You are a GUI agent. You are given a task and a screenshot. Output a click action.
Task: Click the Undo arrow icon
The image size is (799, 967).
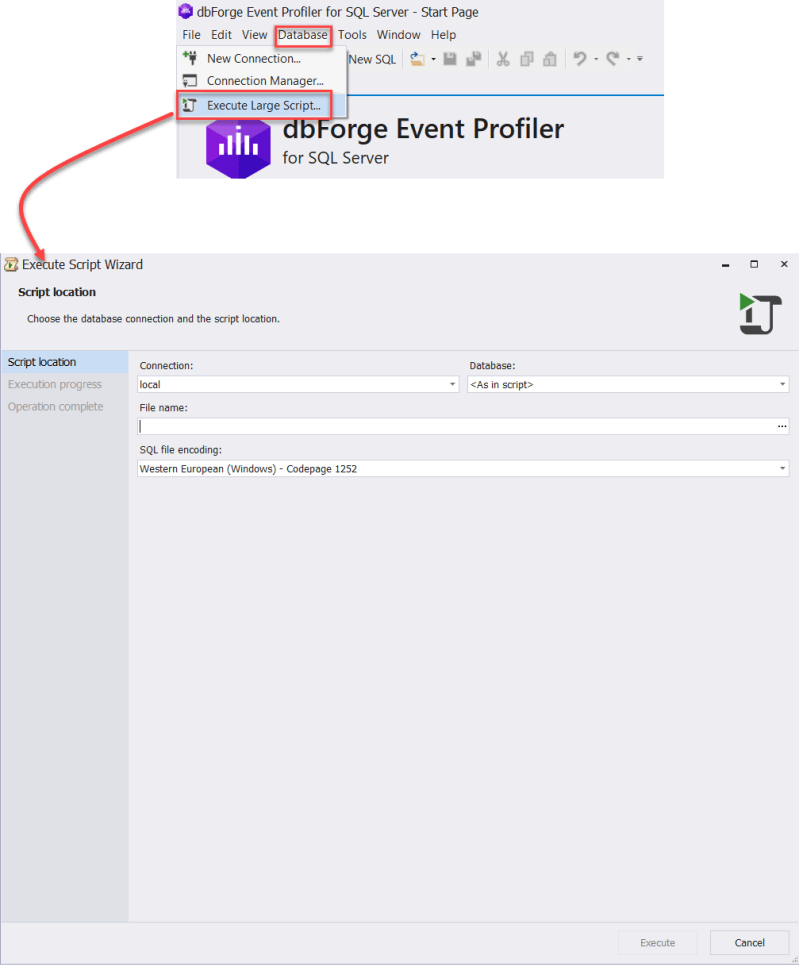580,59
